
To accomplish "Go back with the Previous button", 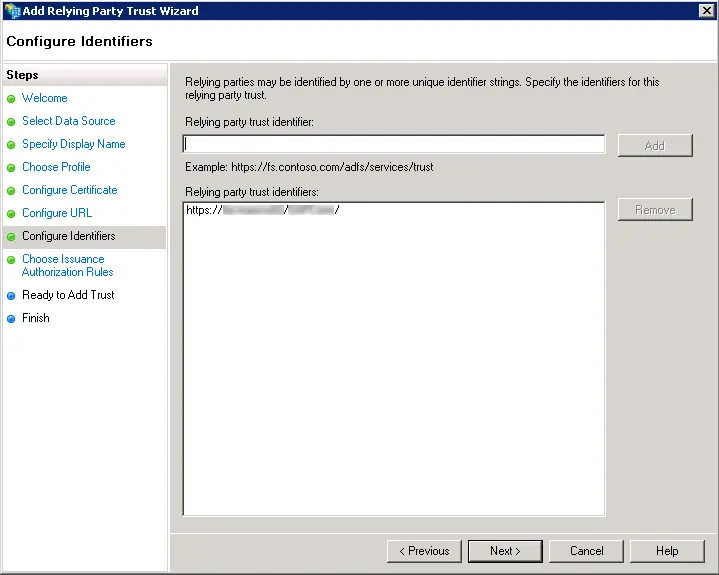I will click(x=424, y=551).
